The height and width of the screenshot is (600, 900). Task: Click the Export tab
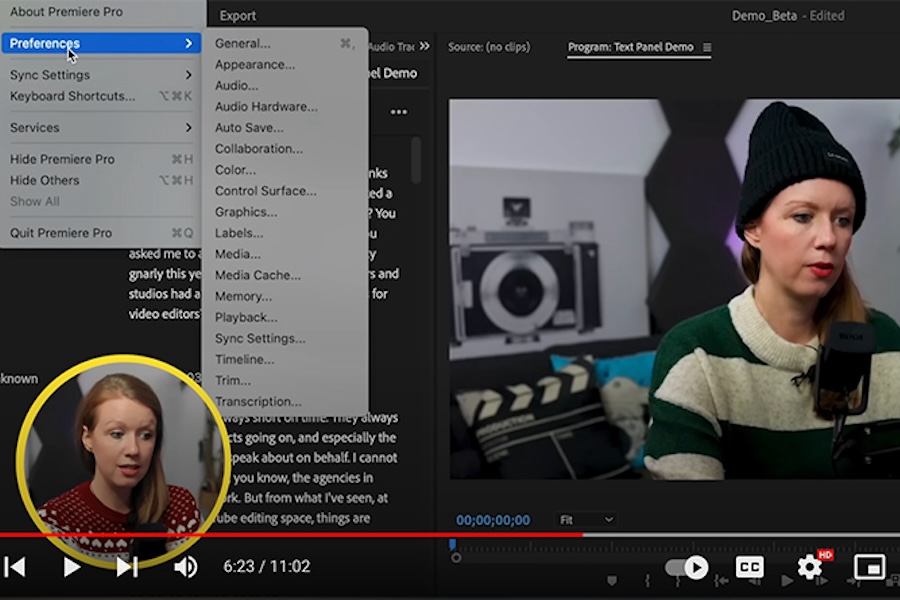[x=238, y=16]
